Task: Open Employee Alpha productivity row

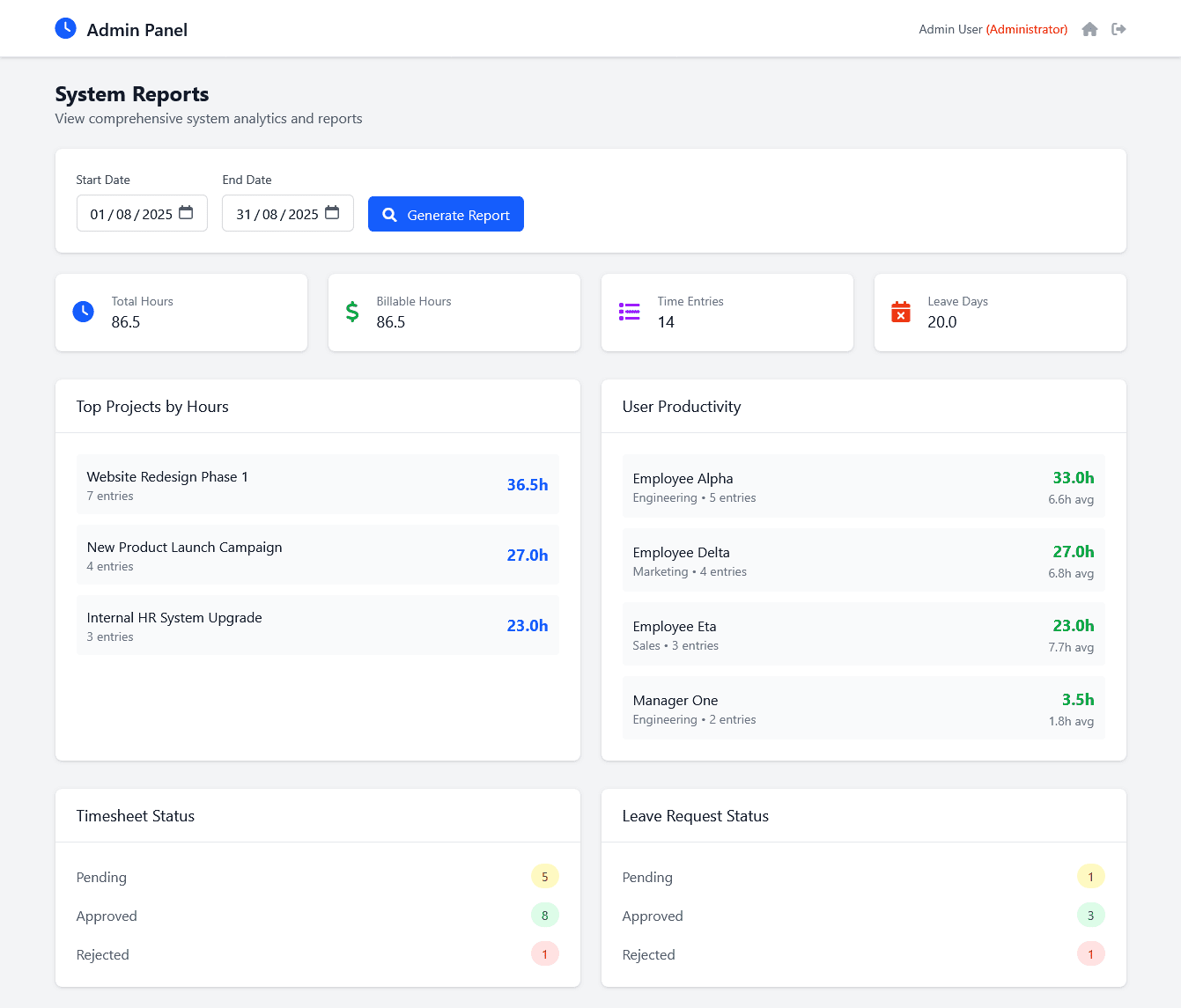Action: (863, 488)
